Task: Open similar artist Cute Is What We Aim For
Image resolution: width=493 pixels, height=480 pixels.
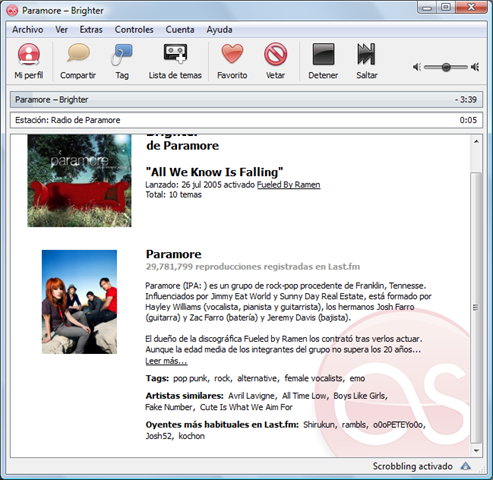Action: [x=246, y=407]
